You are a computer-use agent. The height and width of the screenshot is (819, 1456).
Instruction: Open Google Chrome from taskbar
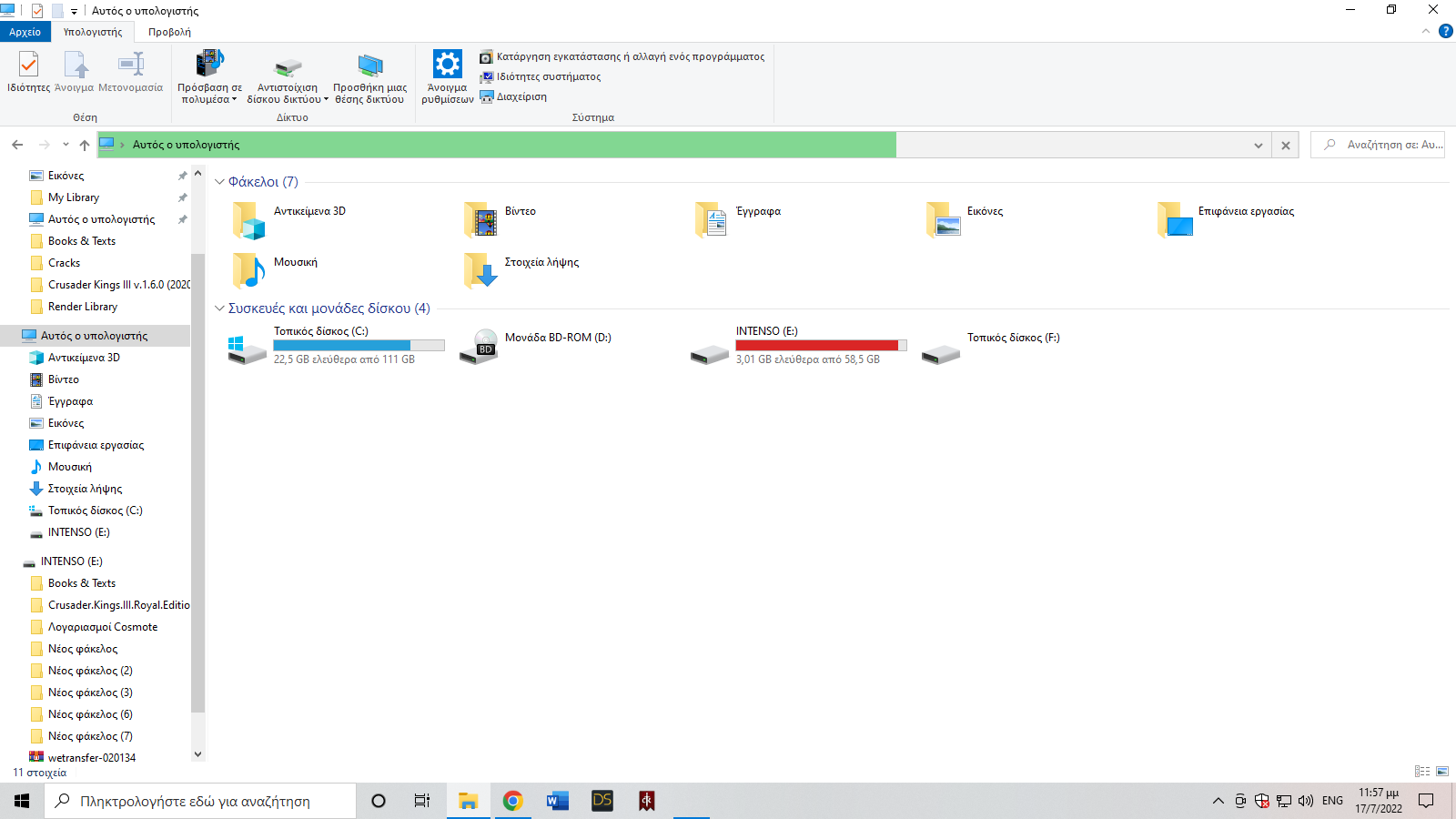click(513, 801)
